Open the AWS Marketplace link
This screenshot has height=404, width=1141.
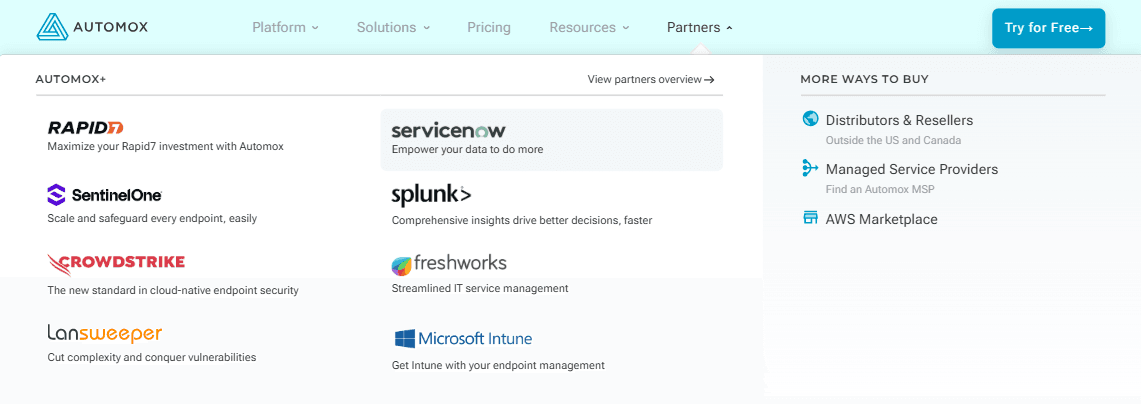881,219
